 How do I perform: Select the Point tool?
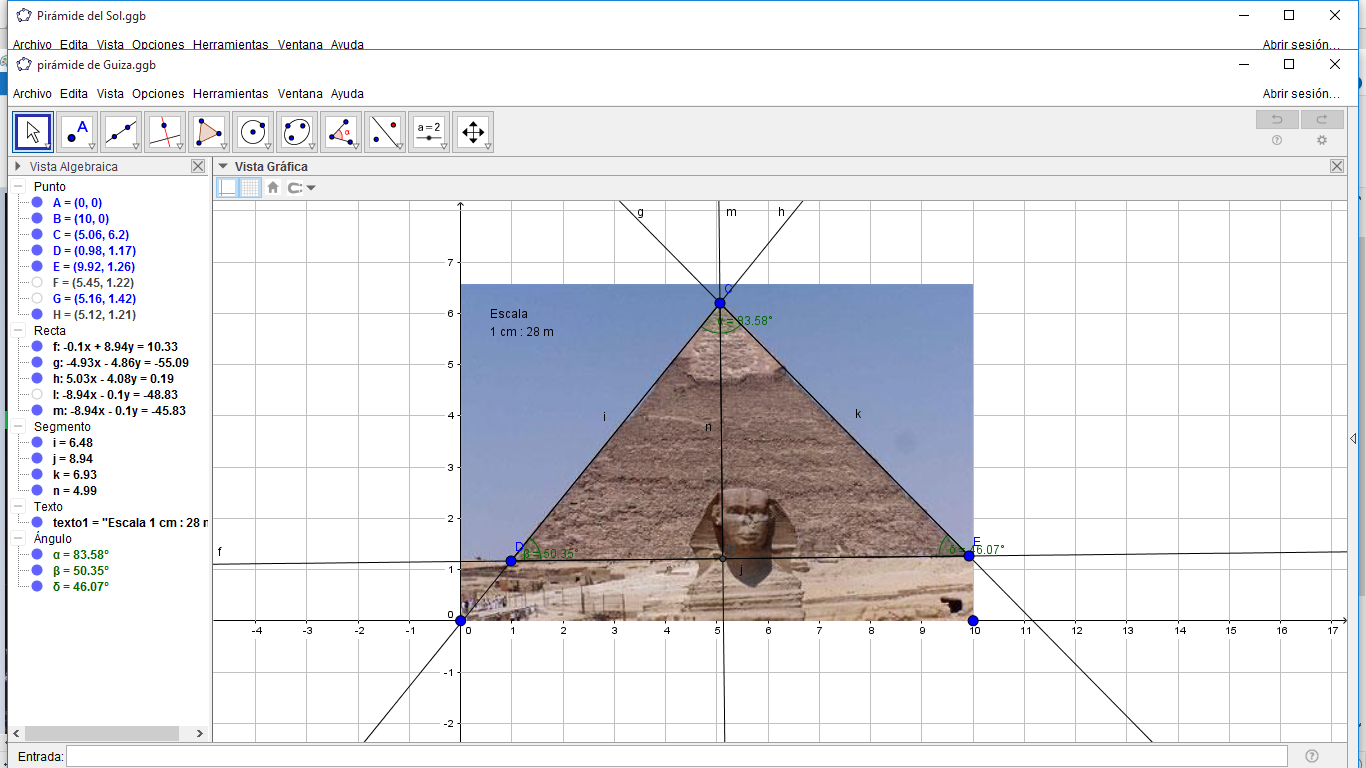[77, 131]
